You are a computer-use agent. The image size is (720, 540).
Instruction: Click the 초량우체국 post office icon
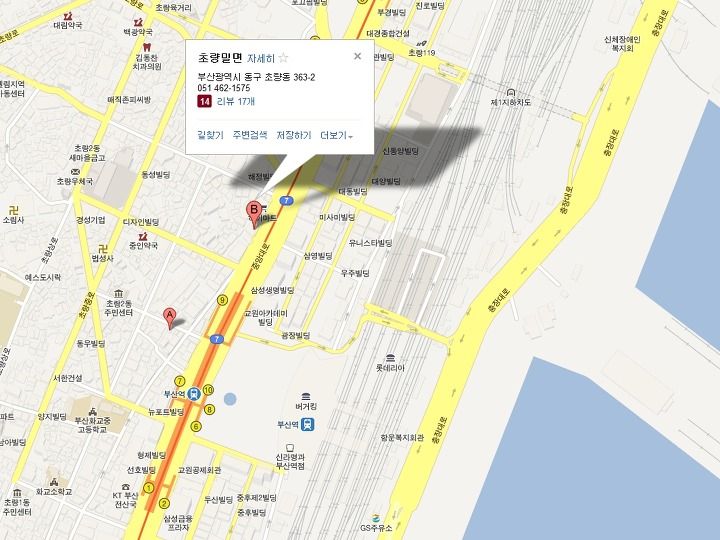pyautogui.click(x=75, y=172)
